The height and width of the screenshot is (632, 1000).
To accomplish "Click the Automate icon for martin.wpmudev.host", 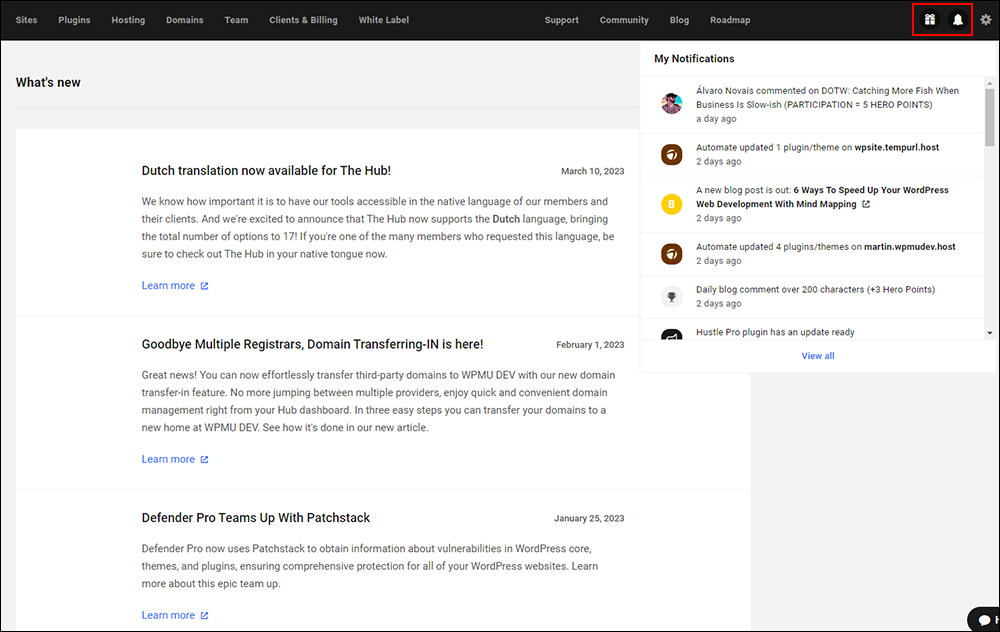I will point(672,254).
